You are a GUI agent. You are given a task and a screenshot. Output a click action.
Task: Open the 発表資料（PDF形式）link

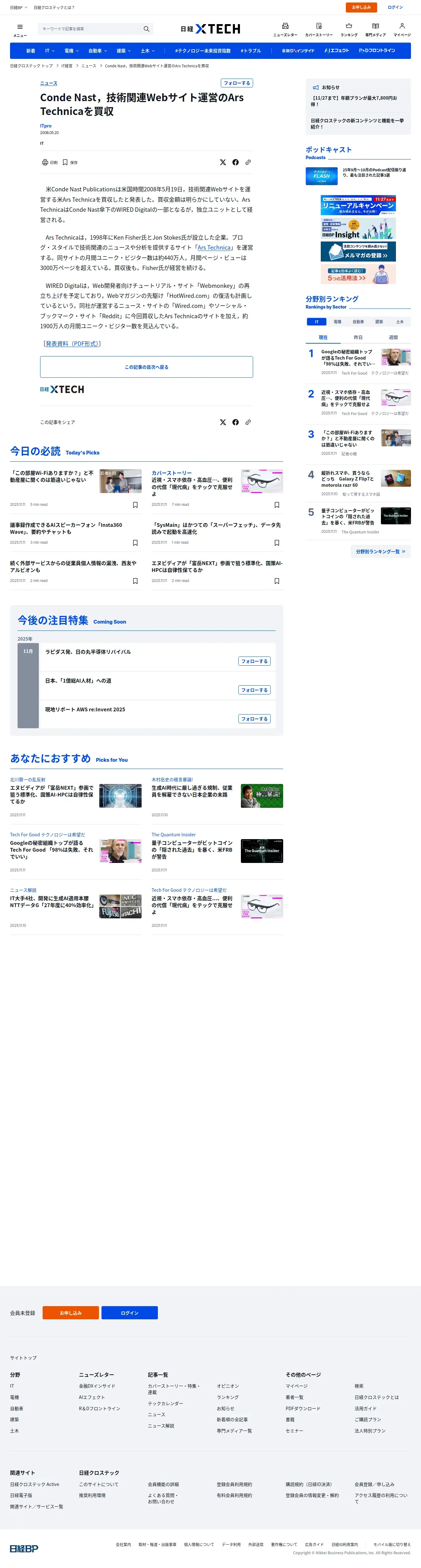[72, 344]
